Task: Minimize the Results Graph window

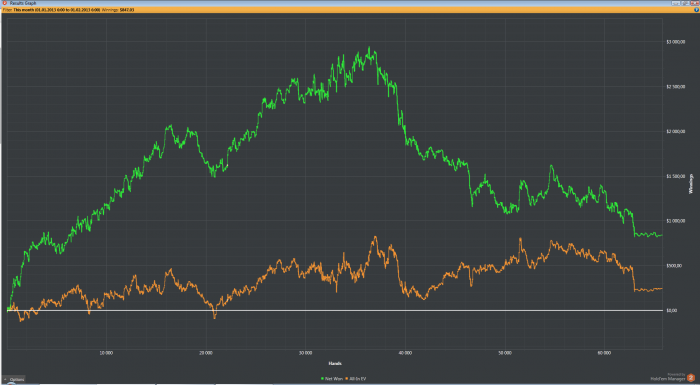Action: point(676,3)
